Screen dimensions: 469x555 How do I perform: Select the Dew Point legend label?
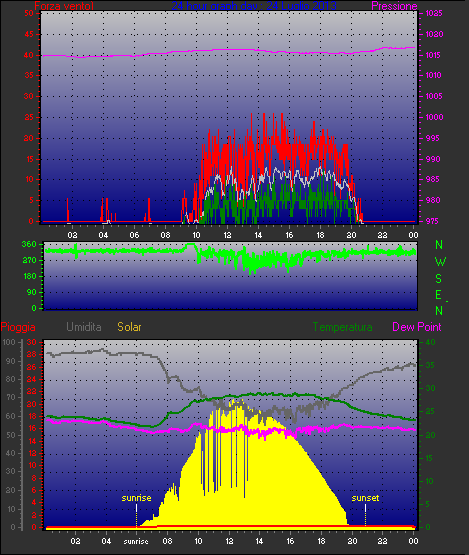coord(417,327)
